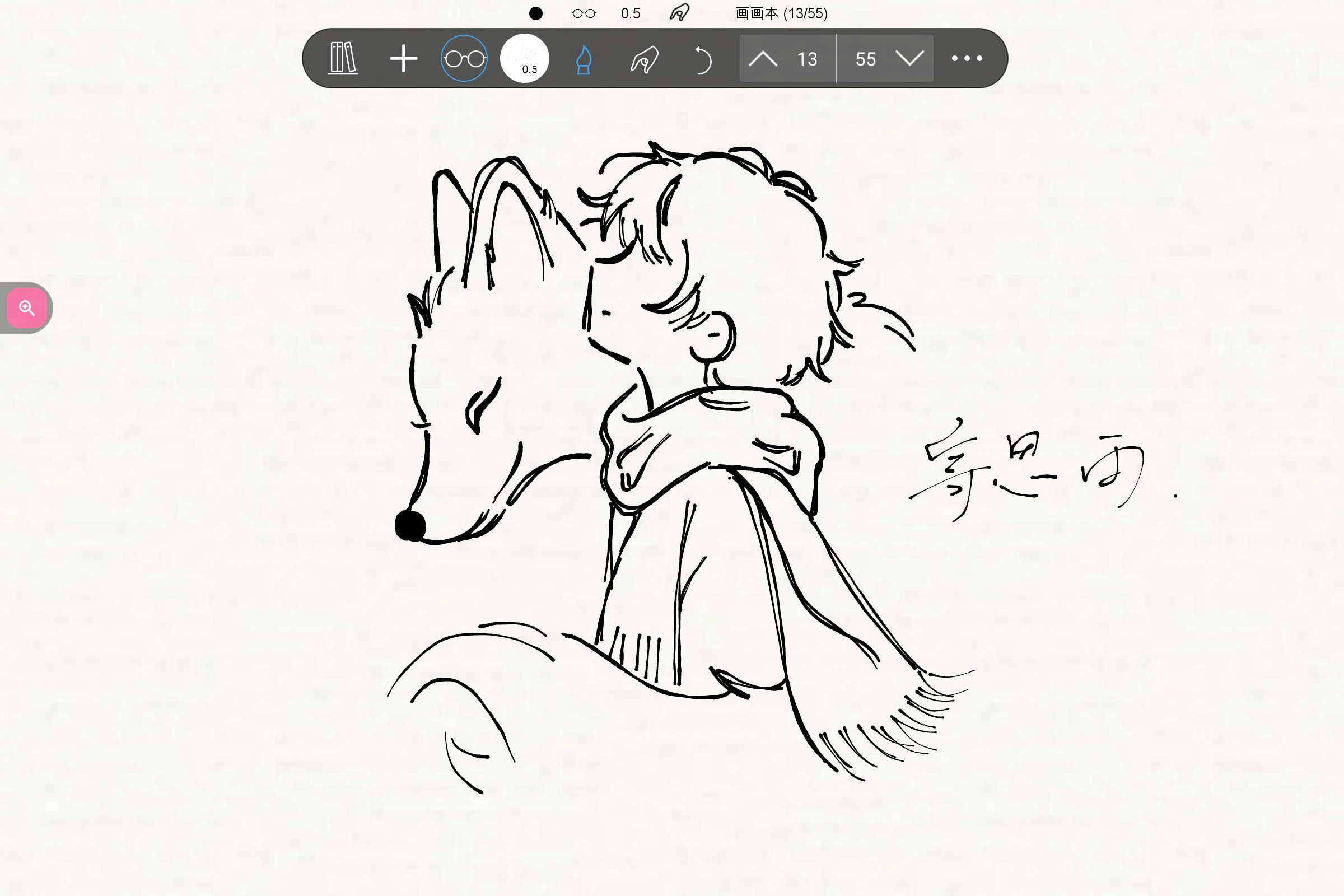The image size is (1344, 896).
Task: Add a new page with plus icon
Action: [403, 58]
